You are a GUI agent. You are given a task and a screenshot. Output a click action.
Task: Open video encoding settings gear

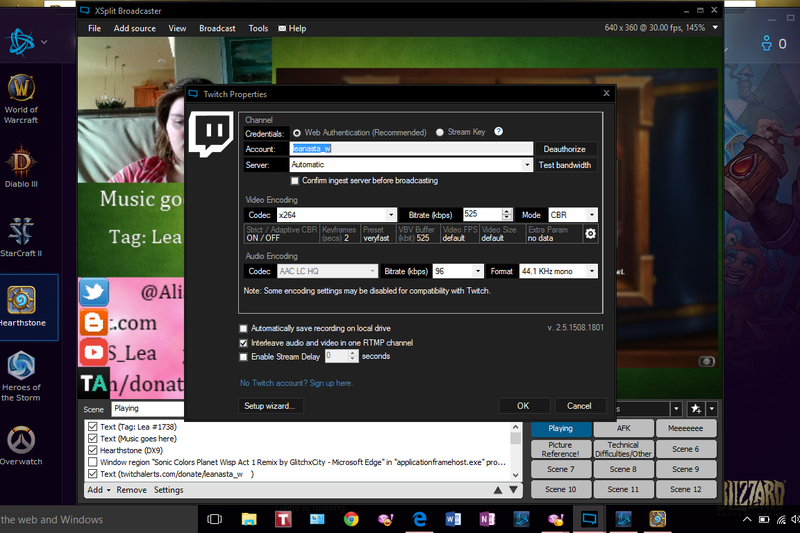590,234
